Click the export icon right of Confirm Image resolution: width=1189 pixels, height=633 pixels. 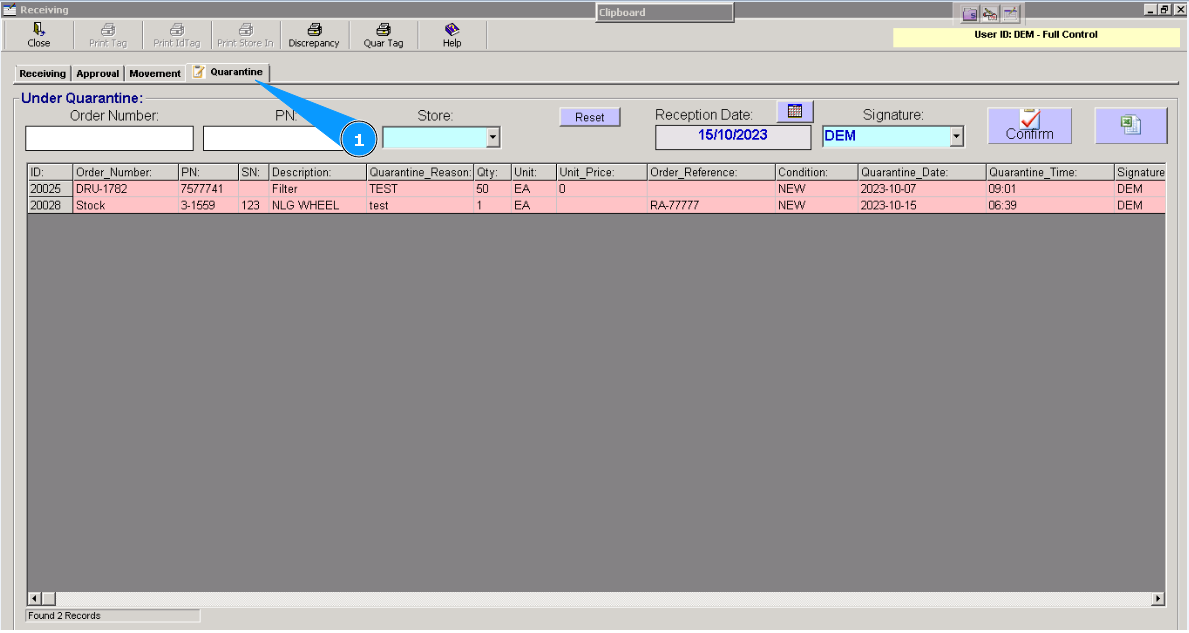pos(1131,125)
